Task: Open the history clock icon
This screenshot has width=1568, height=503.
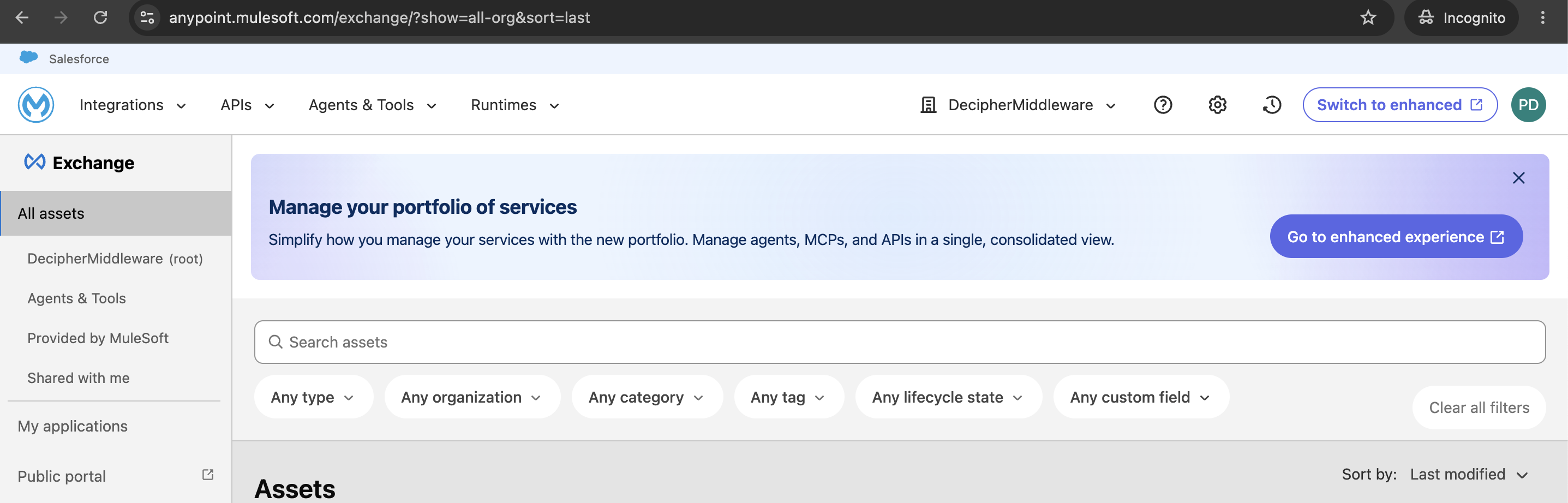Action: click(1272, 105)
